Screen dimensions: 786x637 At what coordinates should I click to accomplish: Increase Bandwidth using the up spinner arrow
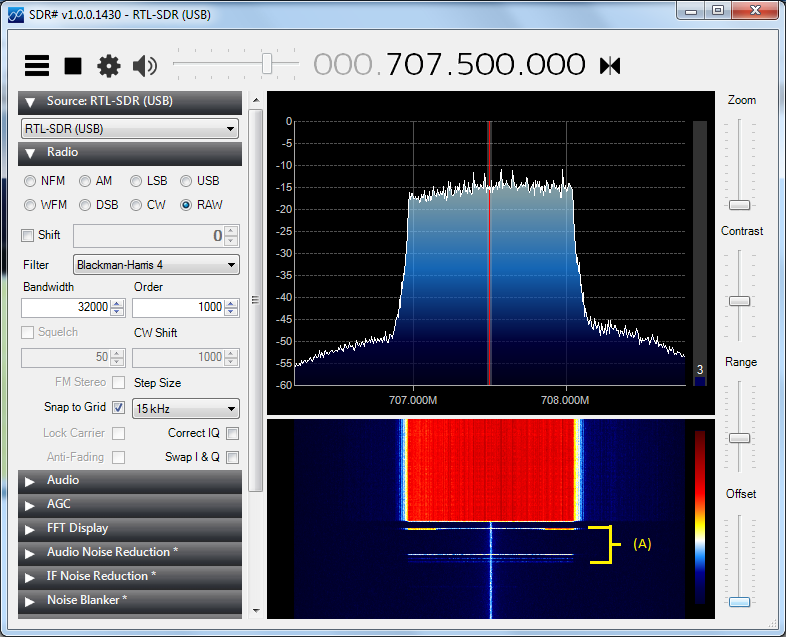point(117,303)
